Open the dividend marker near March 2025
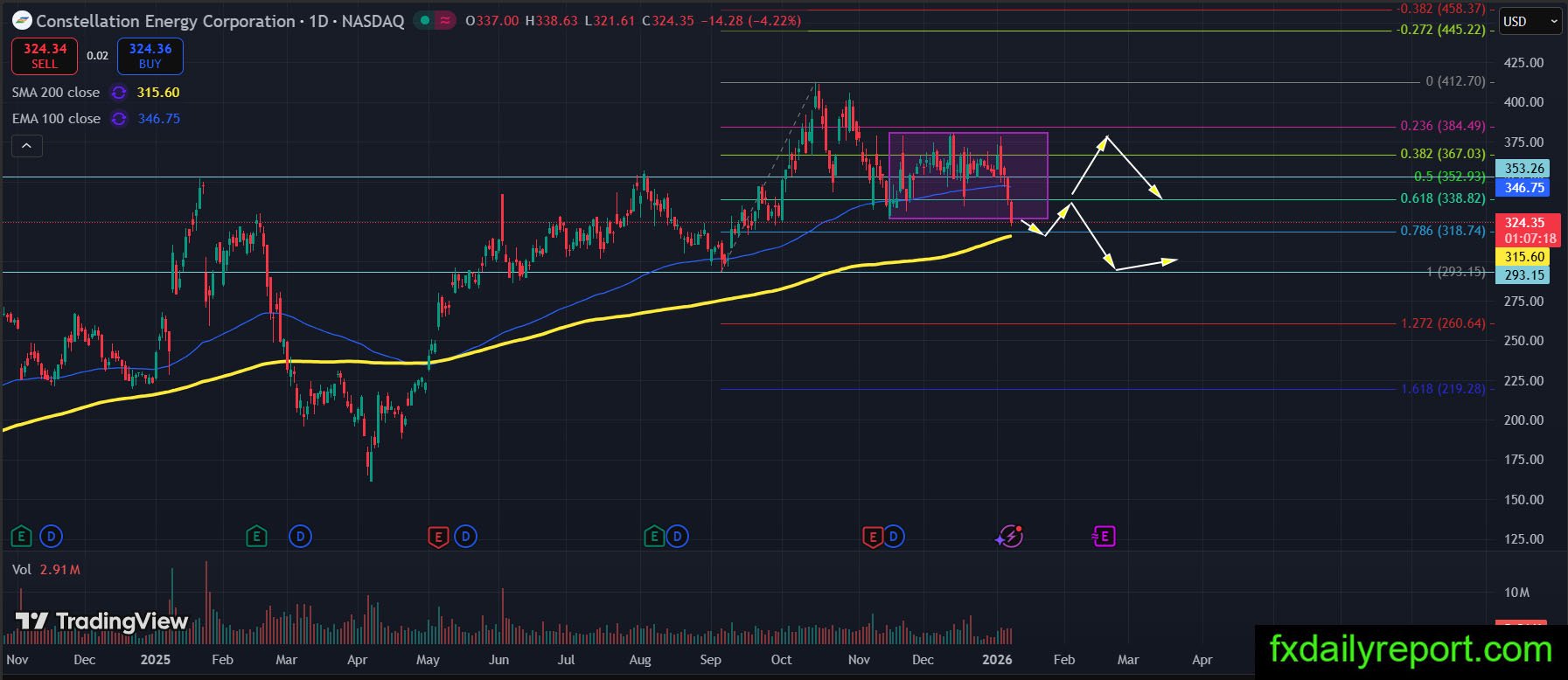This screenshot has height=680, width=1568. pyautogui.click(x=300, y=536)
